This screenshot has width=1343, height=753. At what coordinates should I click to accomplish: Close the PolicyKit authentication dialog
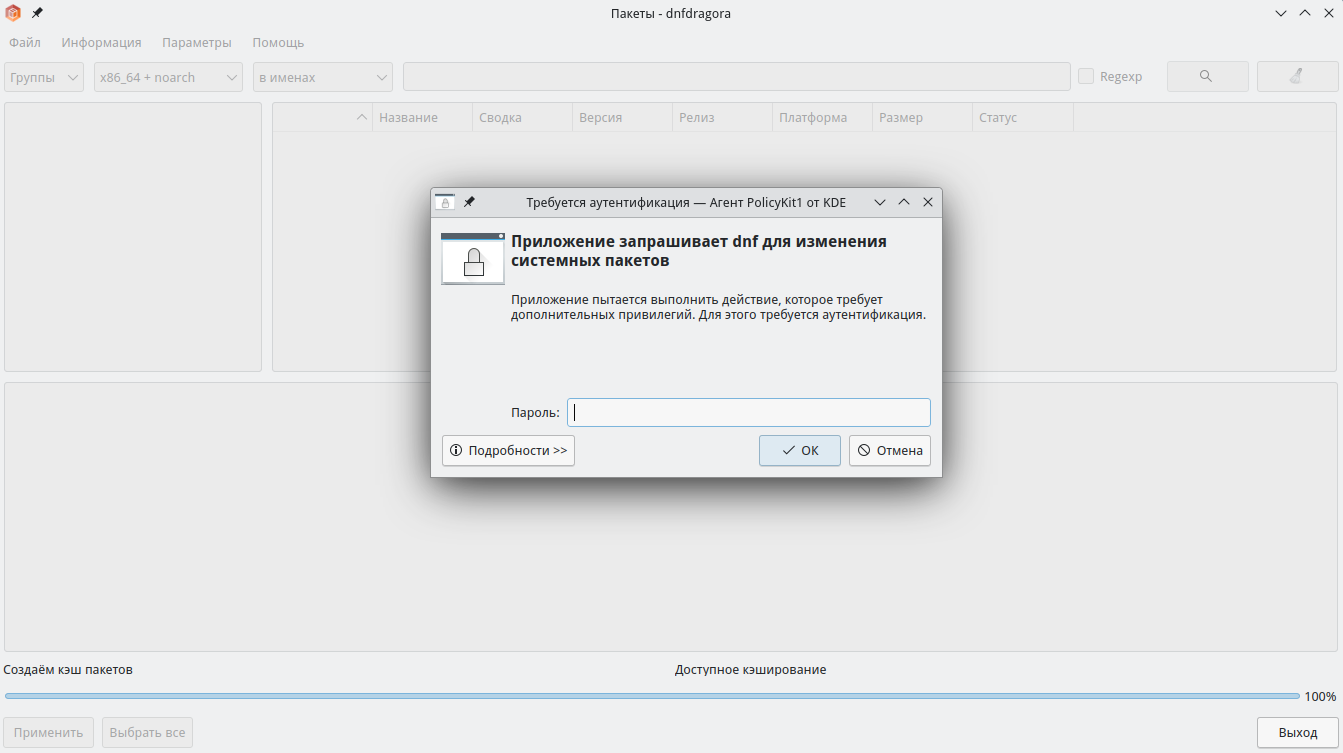pyautogui.click(x=928, y=202)
